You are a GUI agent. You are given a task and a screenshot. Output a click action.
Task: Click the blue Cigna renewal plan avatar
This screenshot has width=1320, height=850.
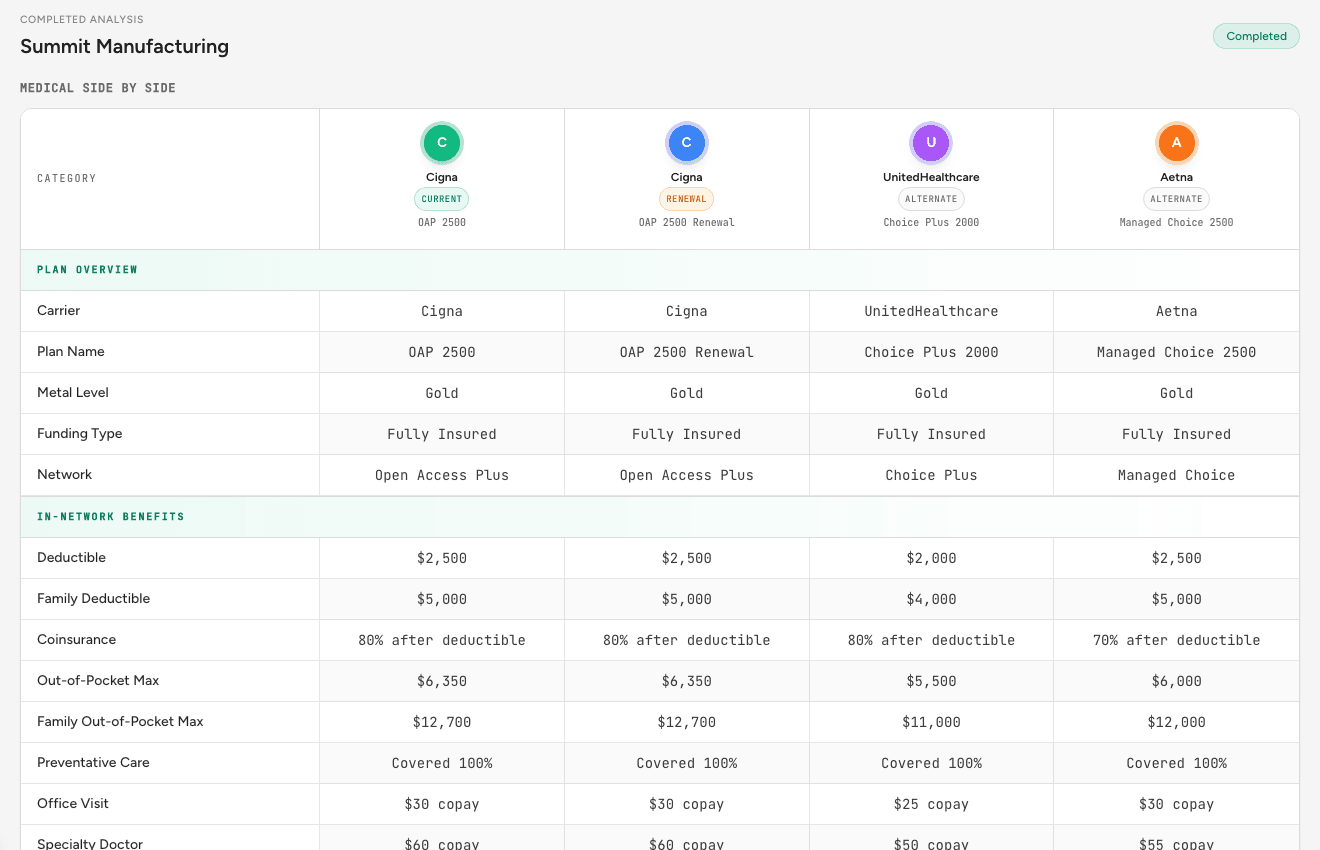pos(686,143)
